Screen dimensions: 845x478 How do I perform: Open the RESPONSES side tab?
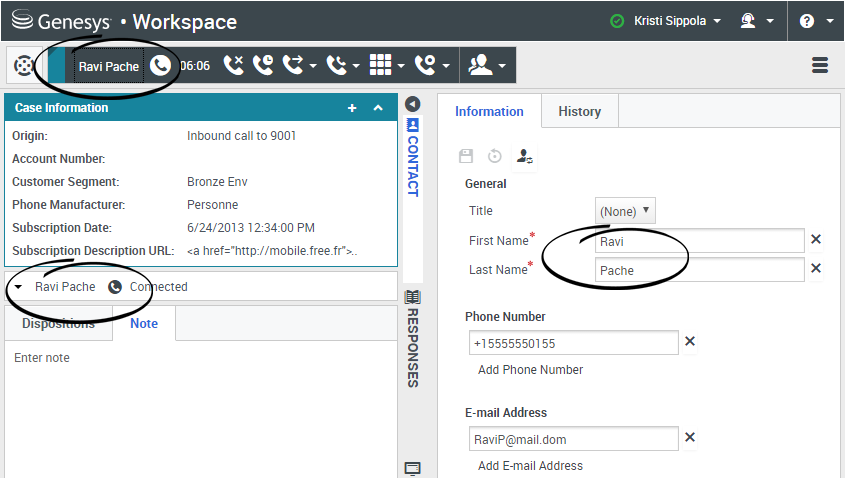click(x=412, y=340)
